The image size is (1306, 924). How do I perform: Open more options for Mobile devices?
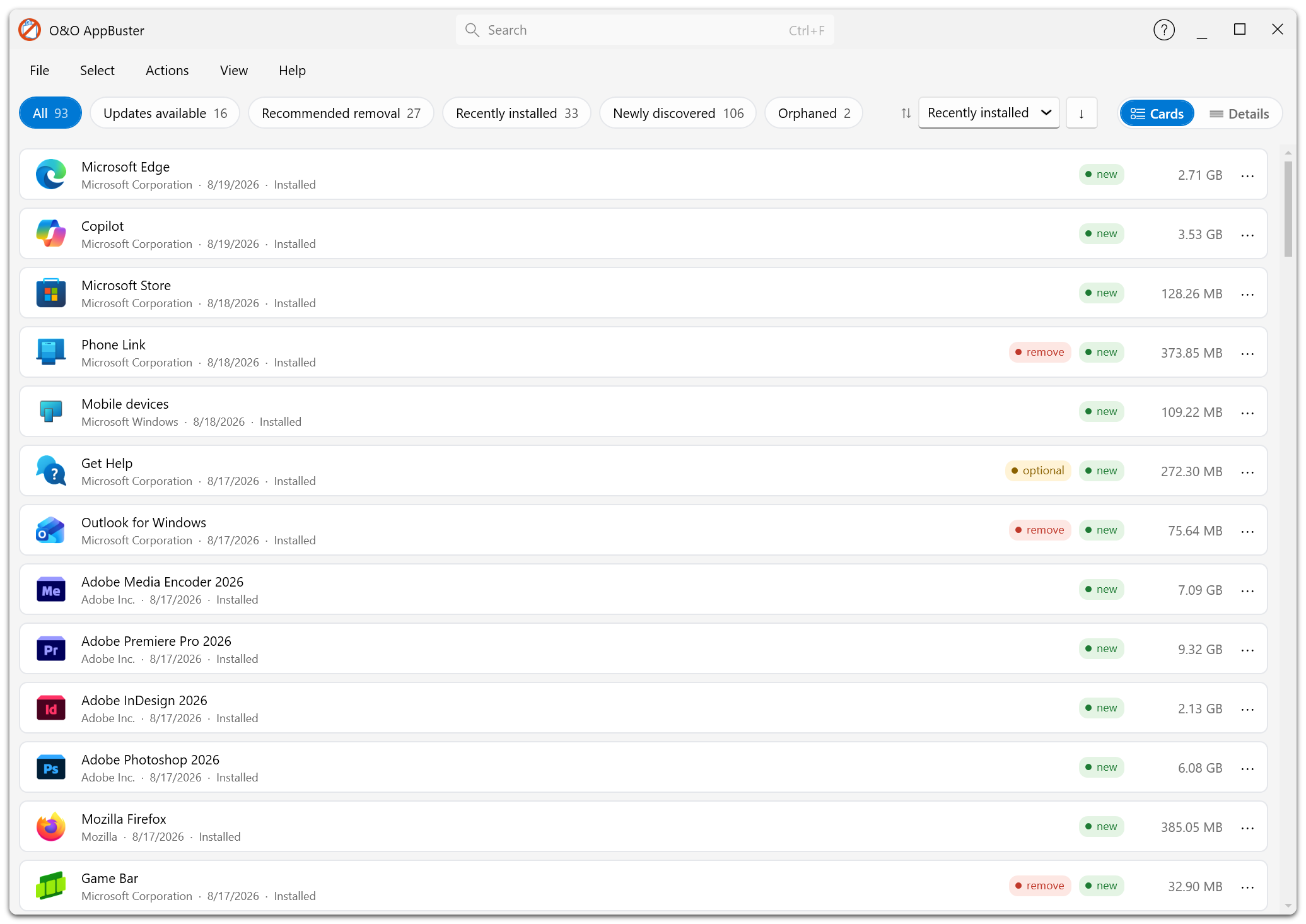tap(1247, 412)
